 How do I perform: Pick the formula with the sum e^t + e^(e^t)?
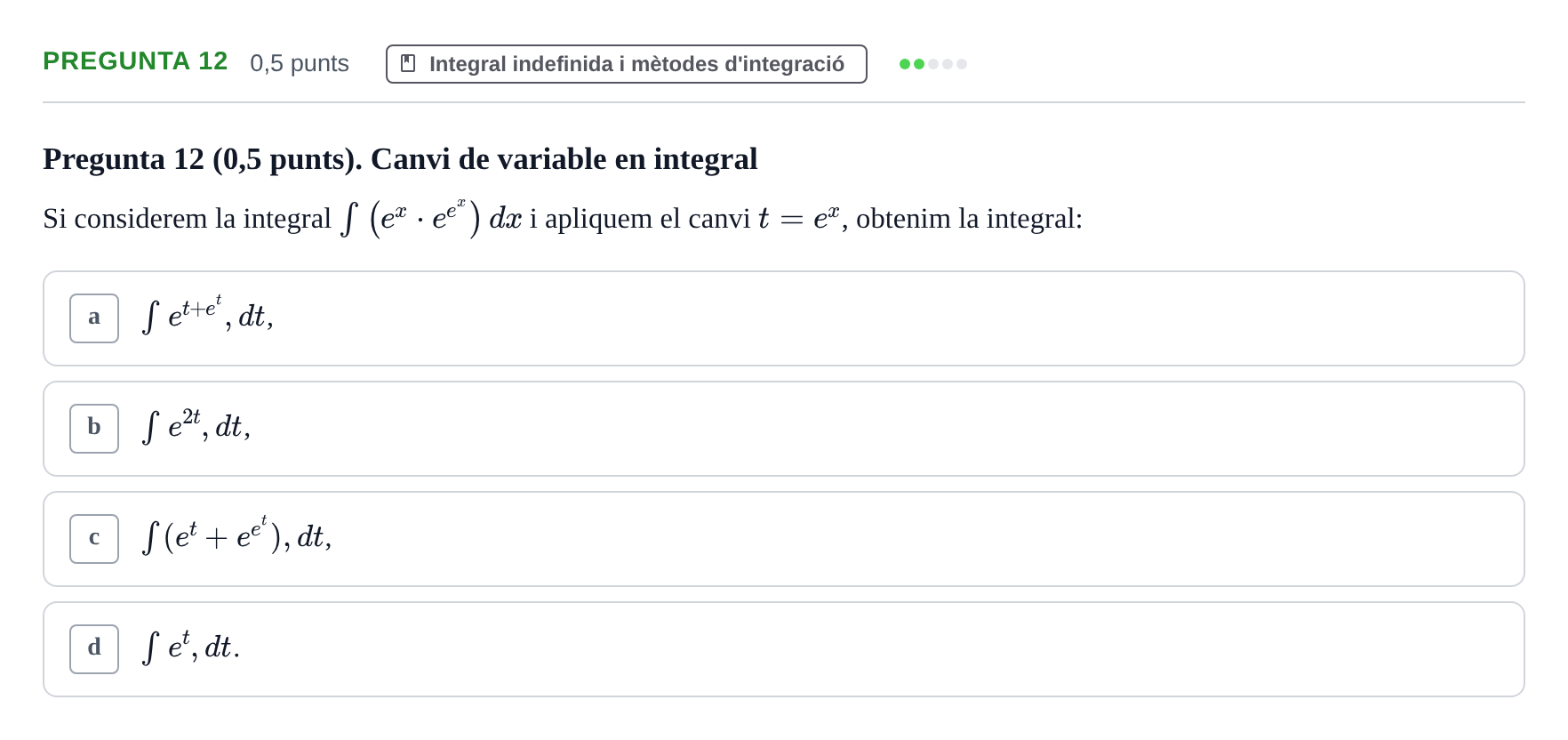click(236, 535)
